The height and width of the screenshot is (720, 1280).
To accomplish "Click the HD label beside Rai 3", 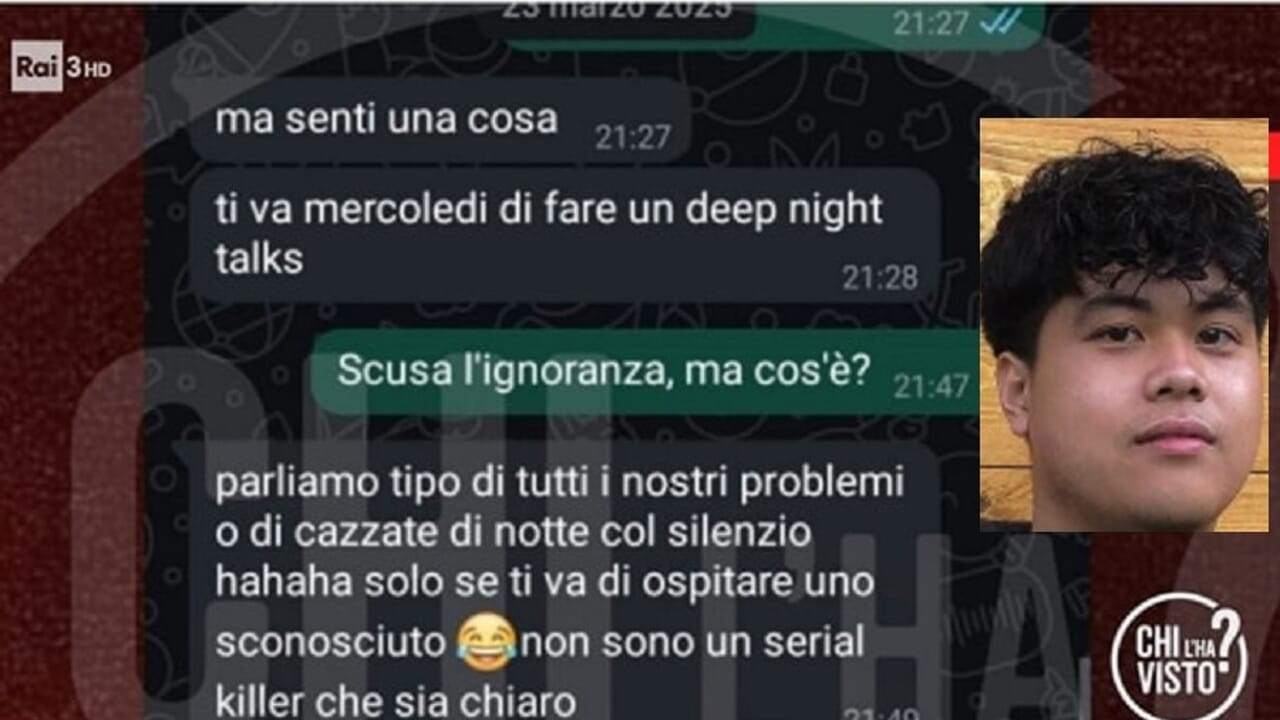I will (98, 70).
